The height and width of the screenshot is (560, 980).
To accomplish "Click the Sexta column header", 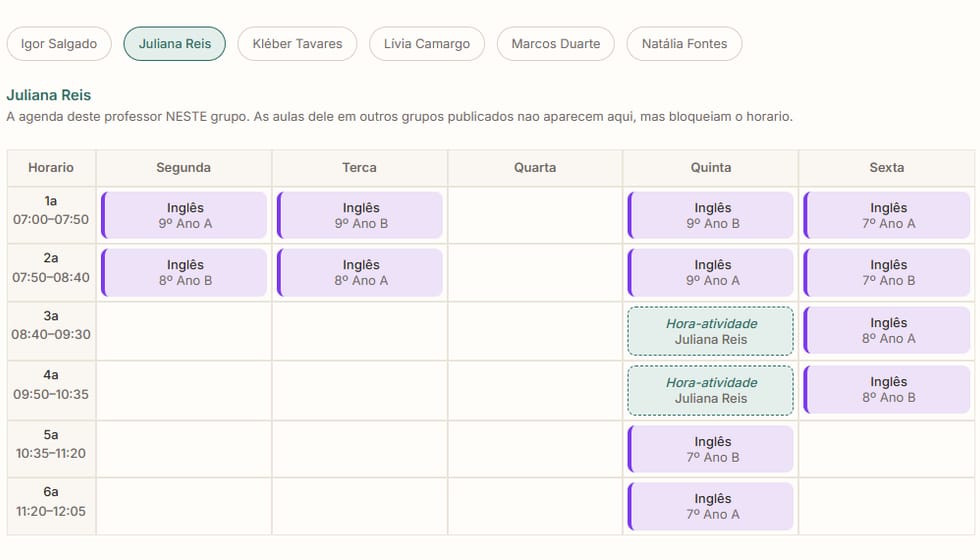I will [x=886, y=168].
